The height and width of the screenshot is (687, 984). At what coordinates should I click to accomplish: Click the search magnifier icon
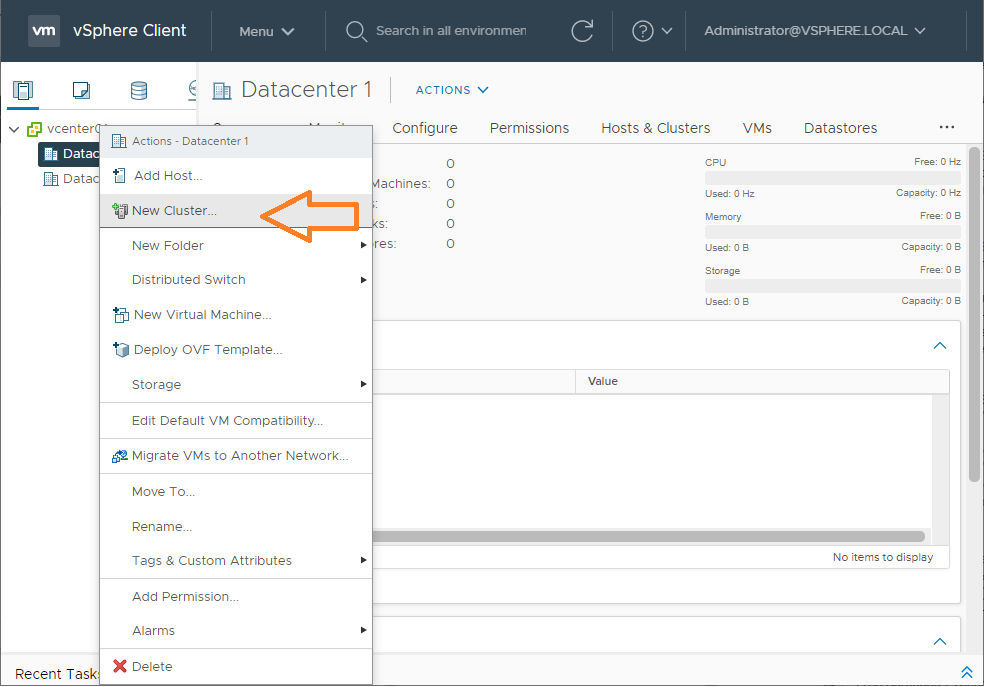tap(356, 31)
